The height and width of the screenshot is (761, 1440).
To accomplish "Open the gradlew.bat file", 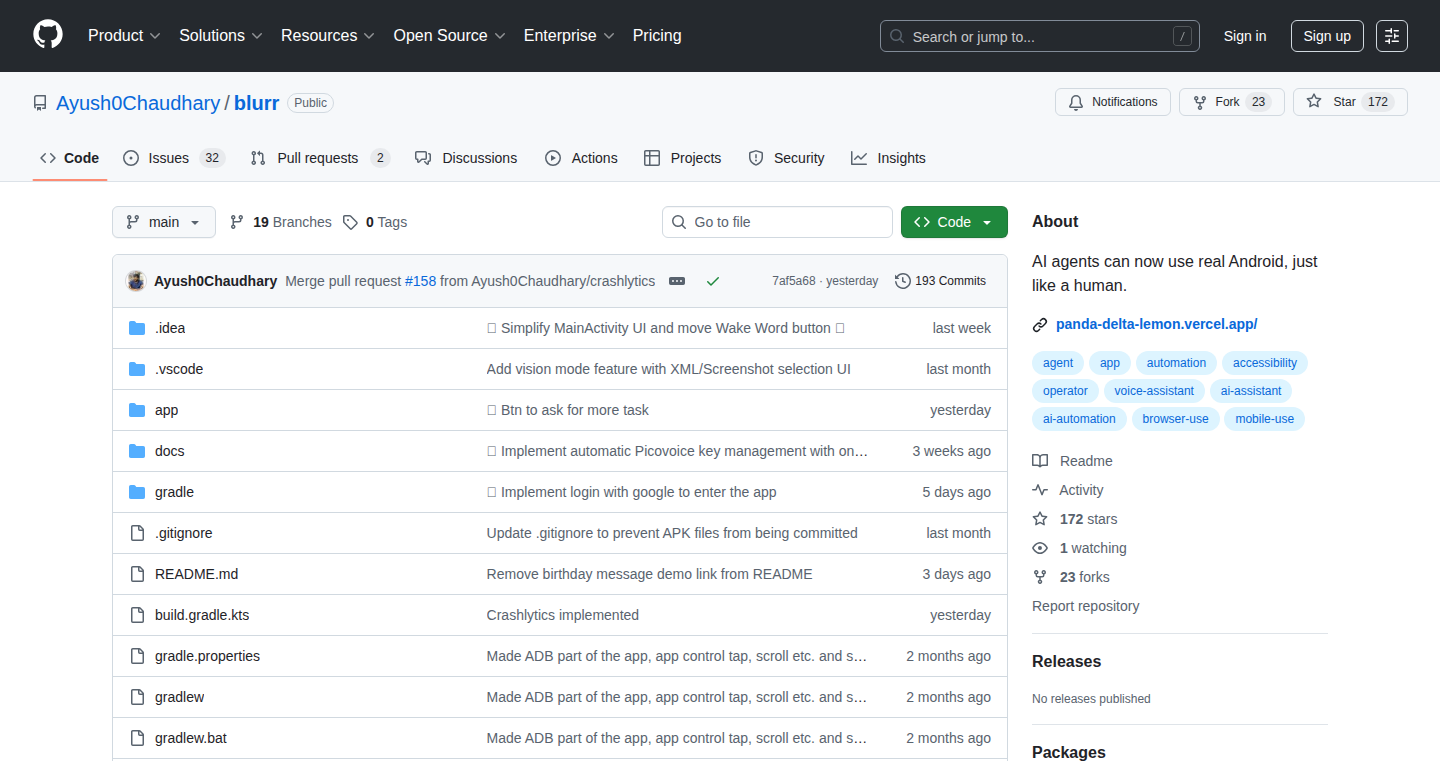I will click(191, 738).
